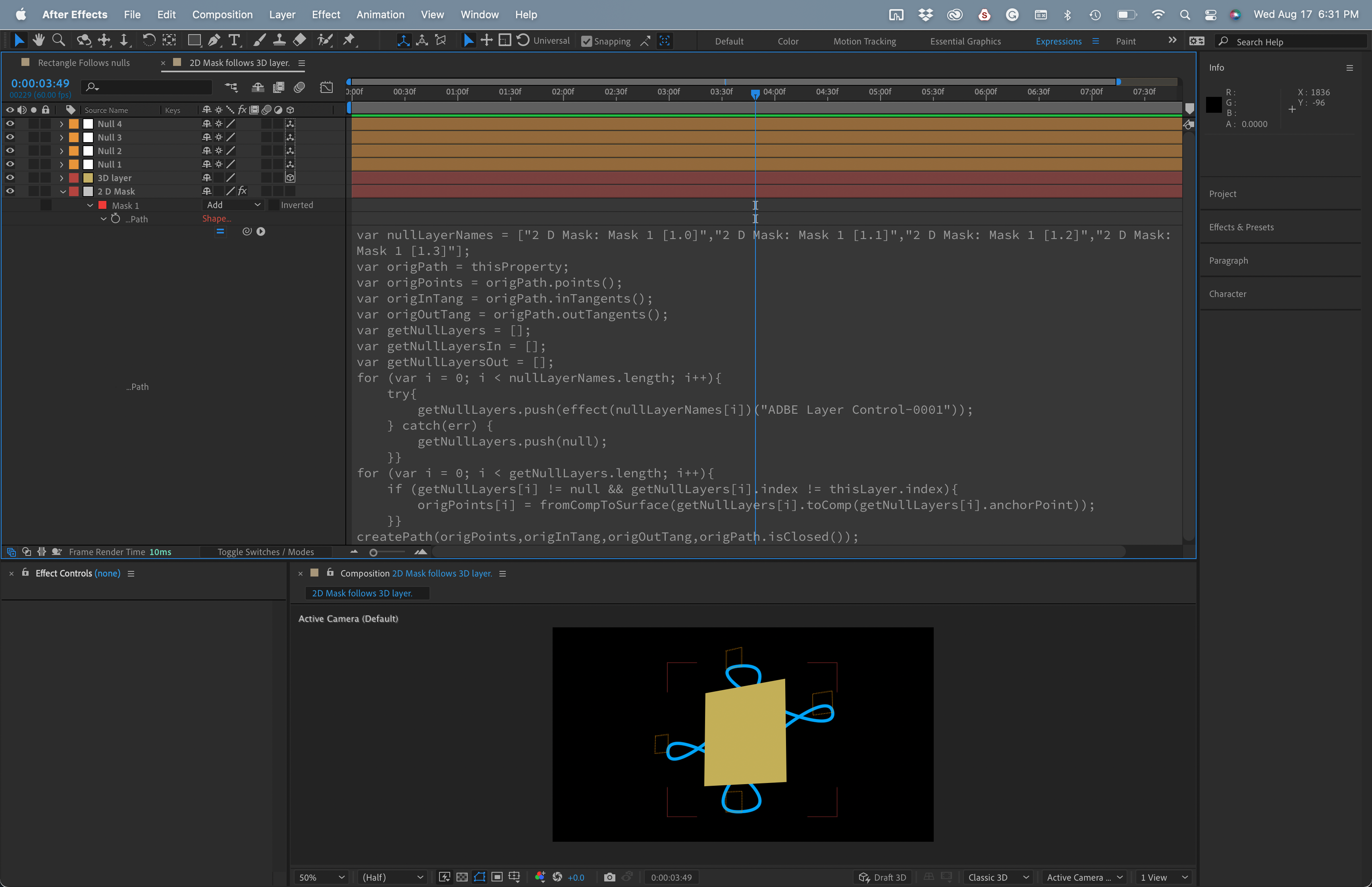
Task: Select the Puppet Pin tool
Action: pos(349,40)
